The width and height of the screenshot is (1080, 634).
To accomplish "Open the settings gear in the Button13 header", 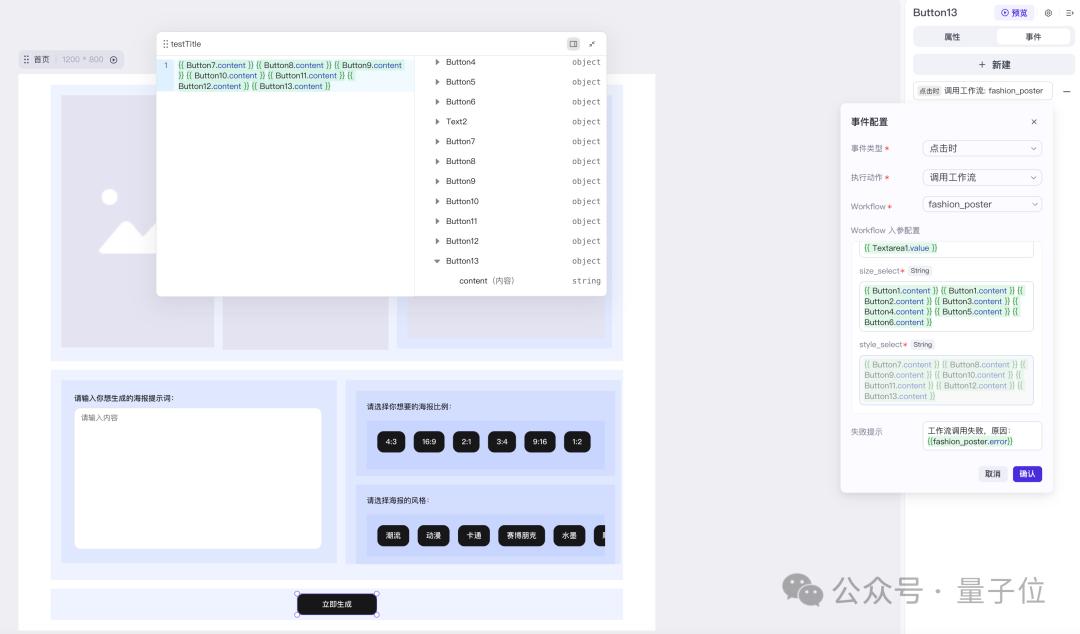I will (x=1048, y=13).
